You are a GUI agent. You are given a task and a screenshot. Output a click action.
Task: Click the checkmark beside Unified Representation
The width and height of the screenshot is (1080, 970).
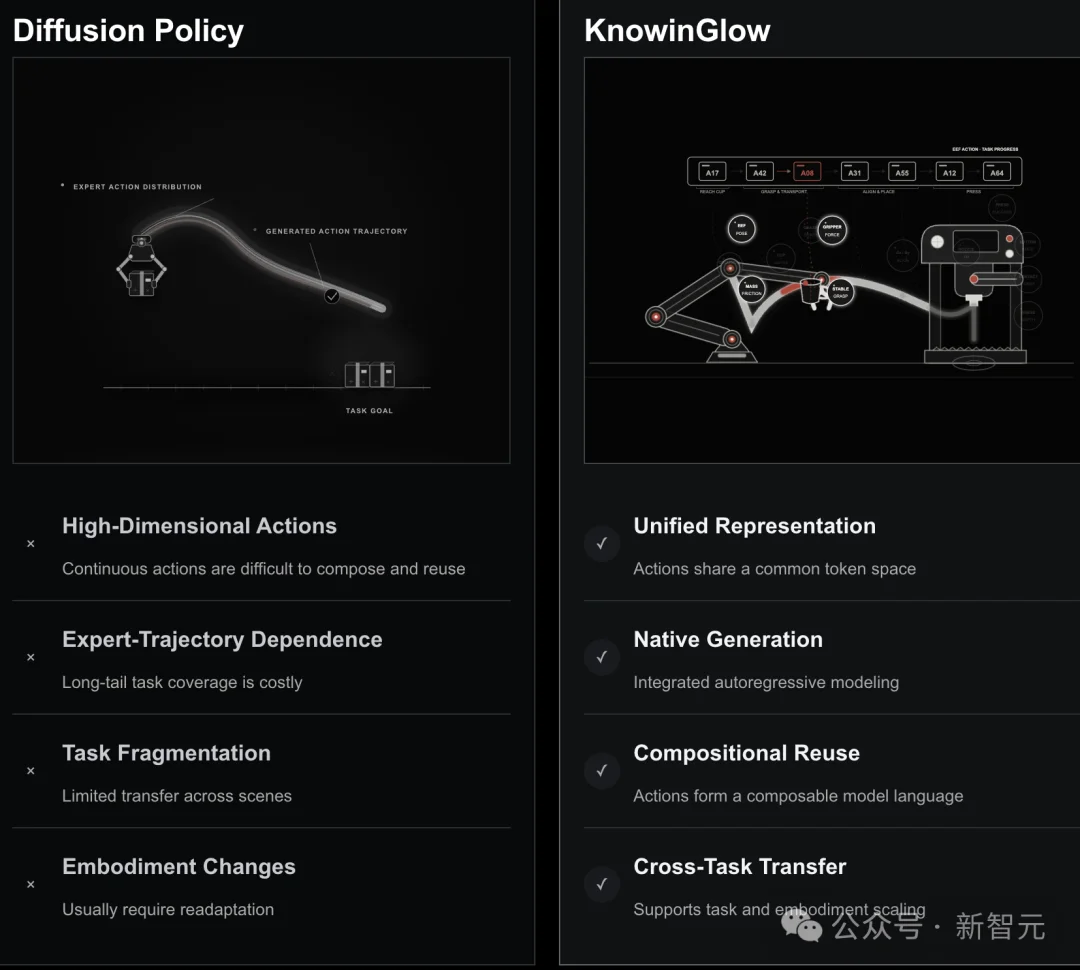click(x=602, y=544)
